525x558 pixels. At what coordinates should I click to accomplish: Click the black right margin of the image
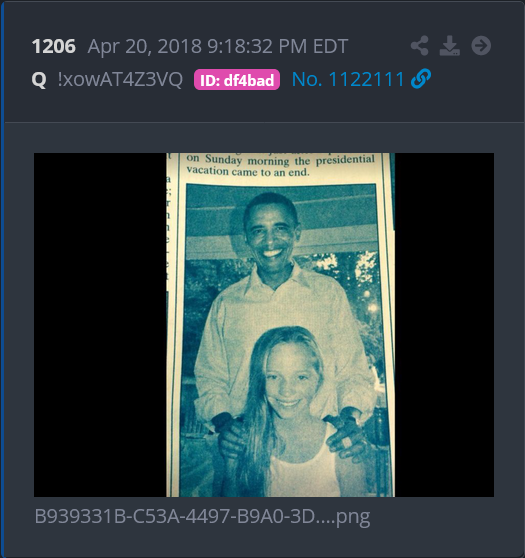pyautogui.click(x=444, y=325)
